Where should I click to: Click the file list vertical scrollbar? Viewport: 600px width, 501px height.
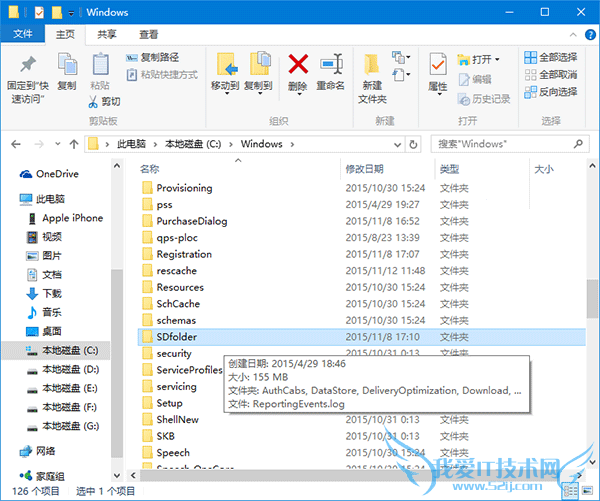coord(592,299)
